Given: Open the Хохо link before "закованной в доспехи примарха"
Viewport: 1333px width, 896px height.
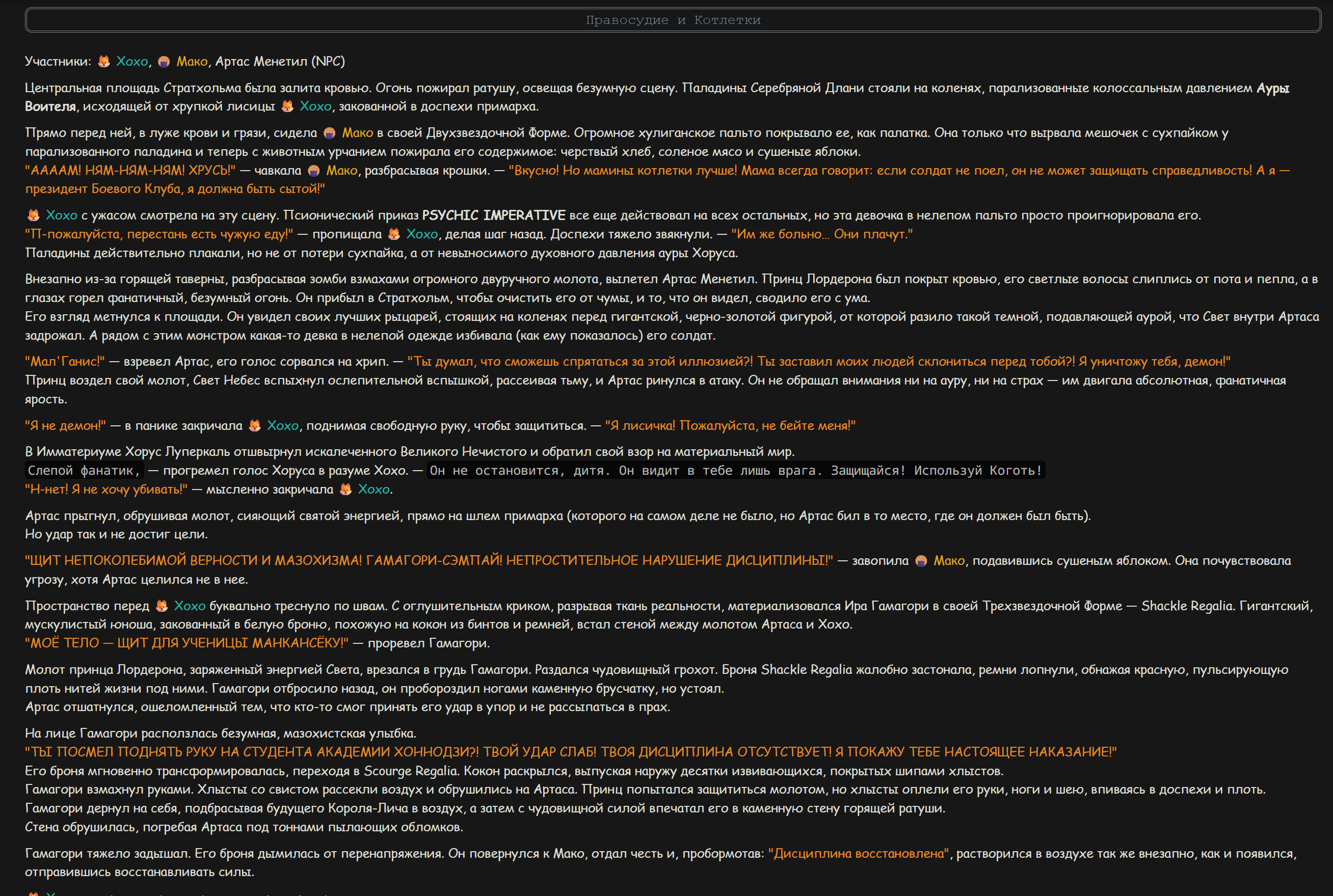Looking at the screenshot, I should click(315, 106).
